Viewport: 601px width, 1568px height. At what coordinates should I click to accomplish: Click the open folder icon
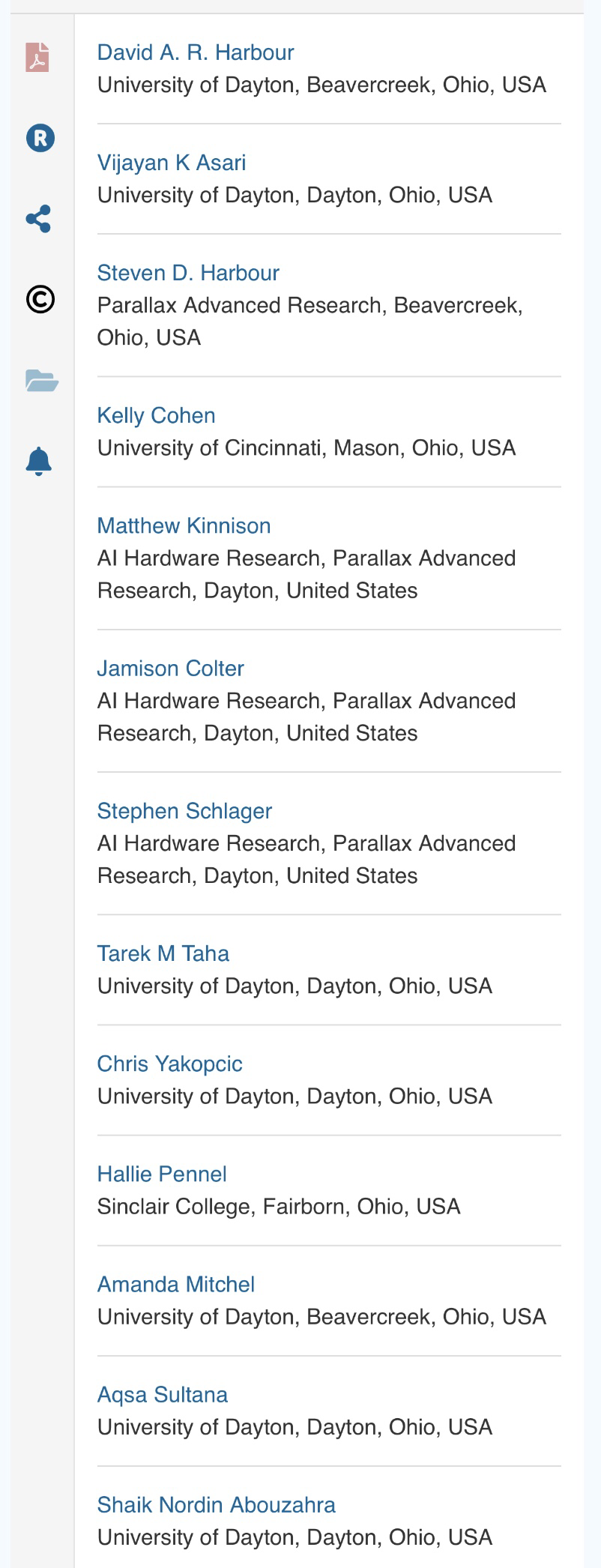(x=41, y=381)
